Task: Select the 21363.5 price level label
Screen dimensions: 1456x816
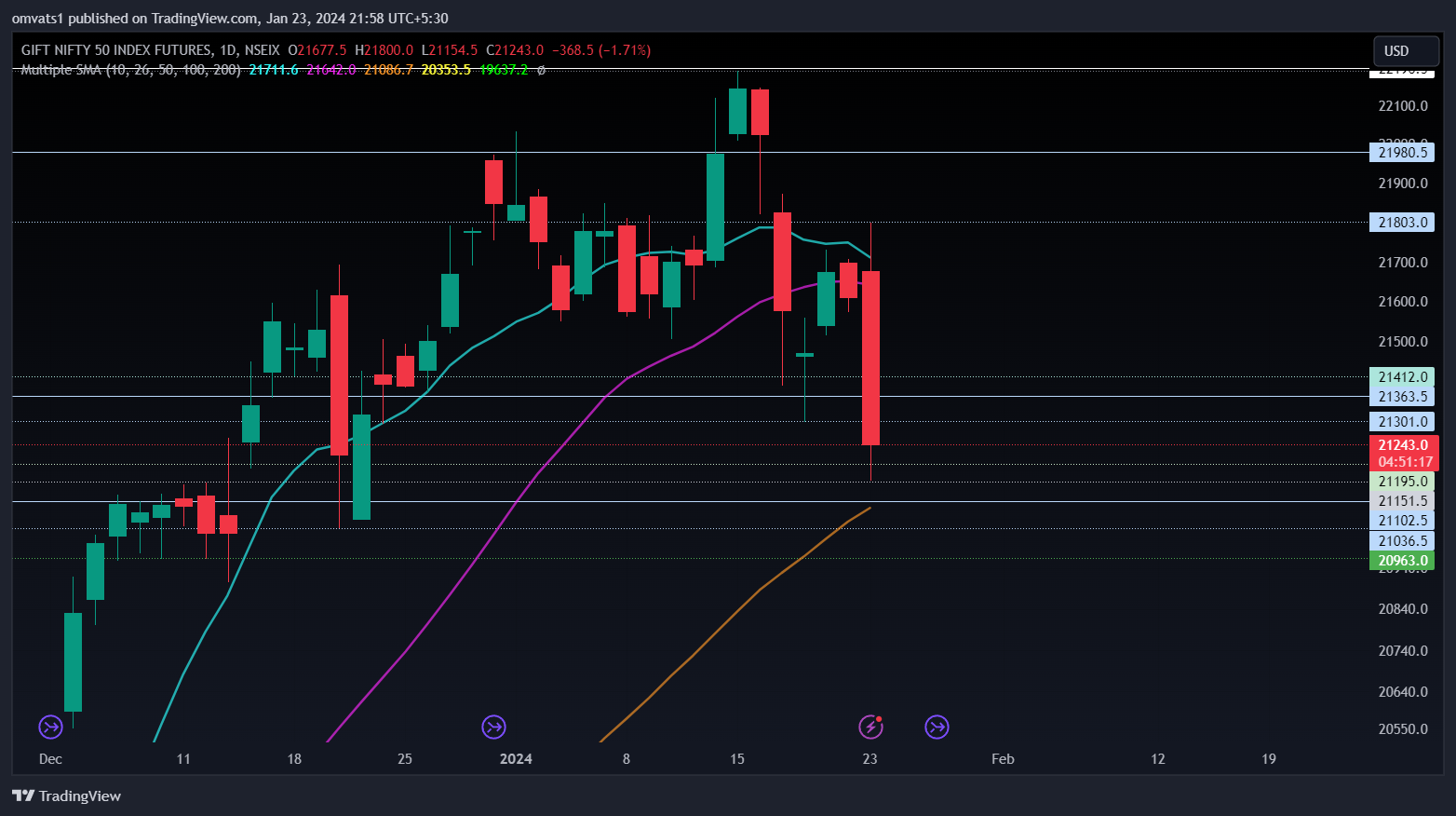Action: [x=1402, y=397]
